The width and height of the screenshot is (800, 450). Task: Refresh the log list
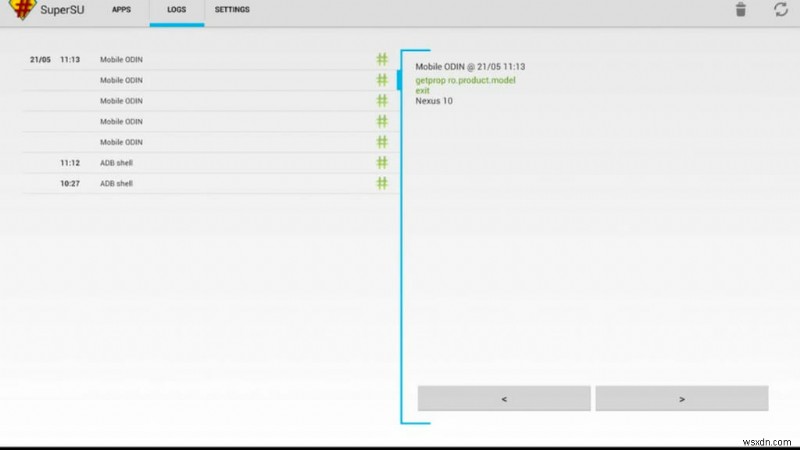click(x=781, y=10)
